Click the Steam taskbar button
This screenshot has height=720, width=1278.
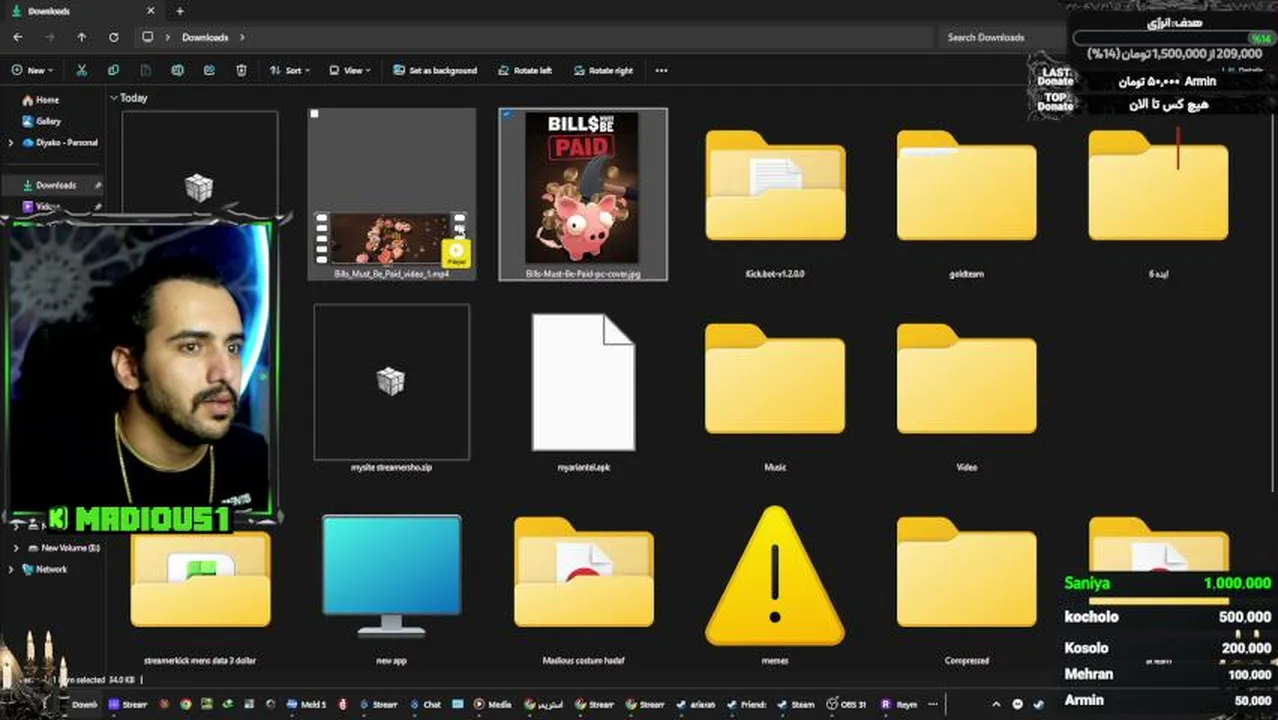click(x=797, y=704)
